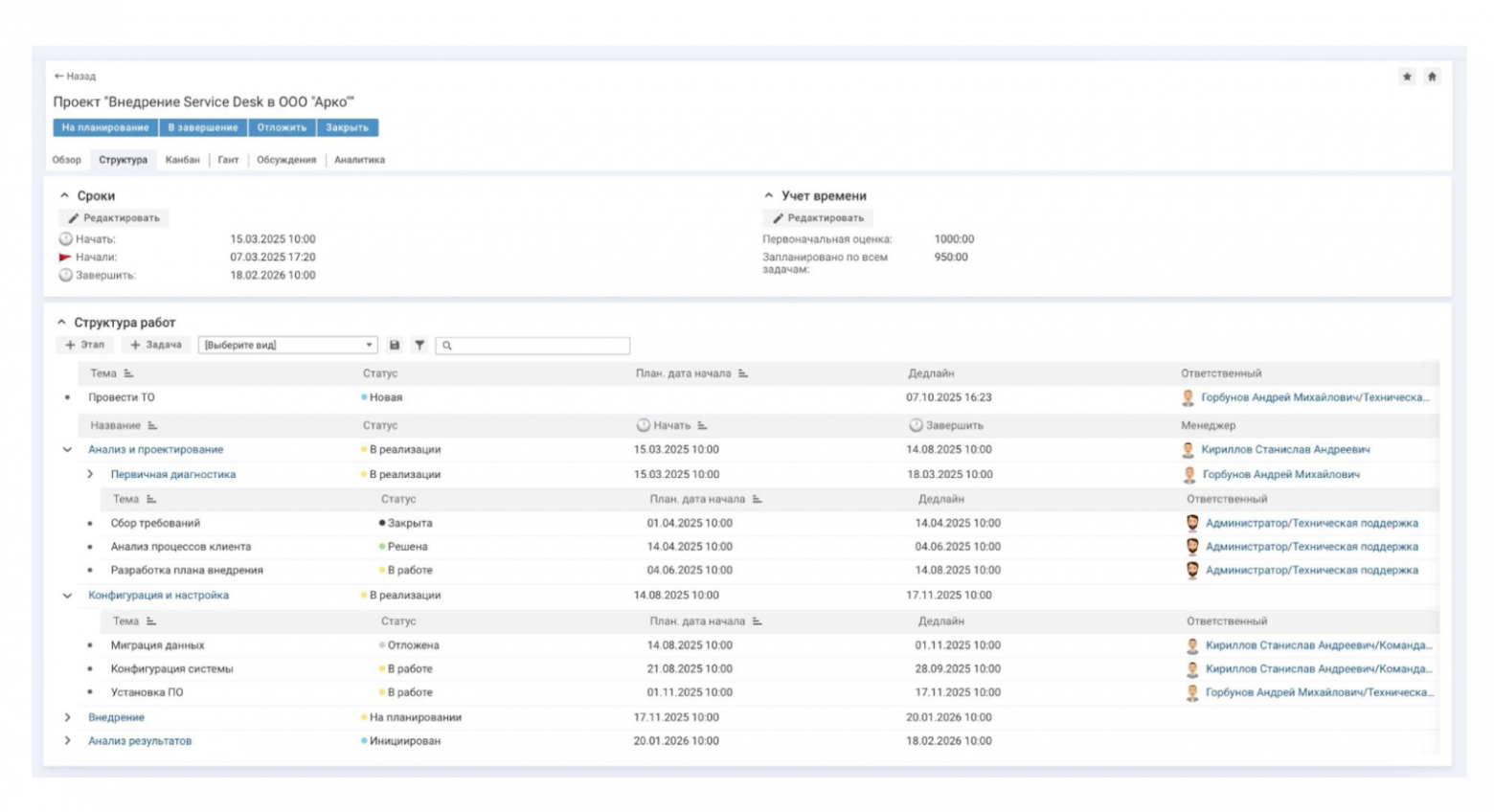
Task: Click the home icon in header
Action: click(1432, 77)
